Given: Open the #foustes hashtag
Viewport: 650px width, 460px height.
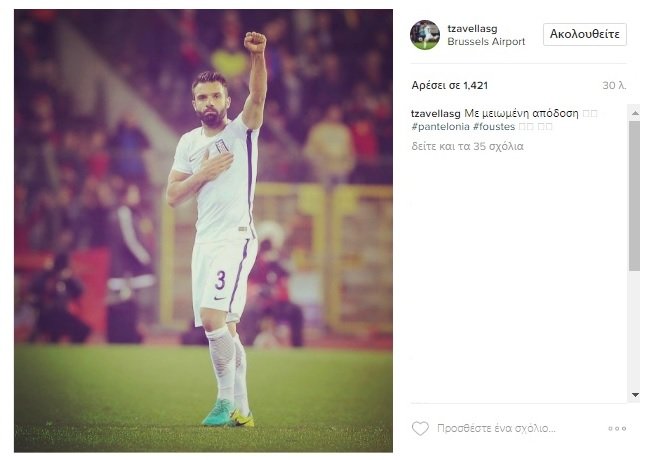Looking at the screenshot, I should [494, 126].
